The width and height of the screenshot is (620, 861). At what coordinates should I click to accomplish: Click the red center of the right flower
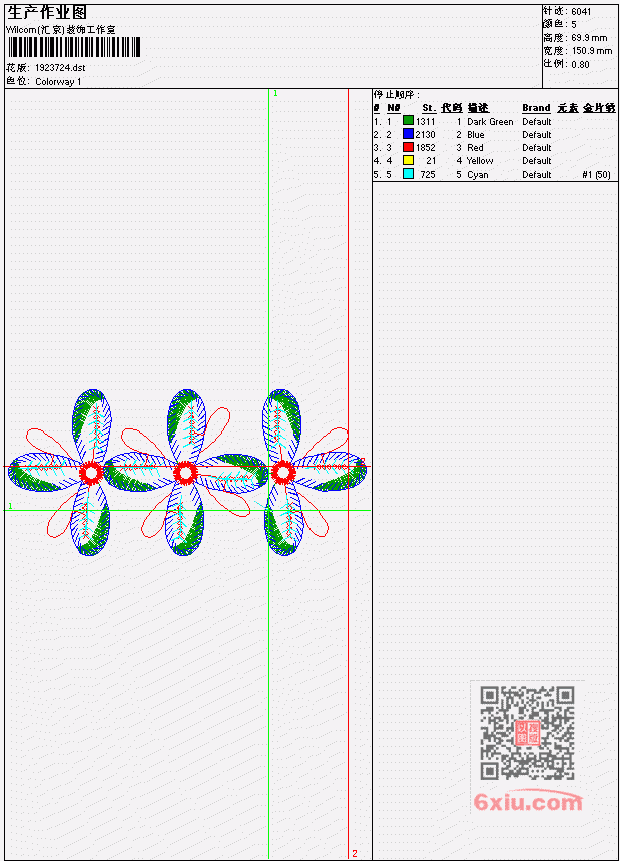tap(283, 472)
